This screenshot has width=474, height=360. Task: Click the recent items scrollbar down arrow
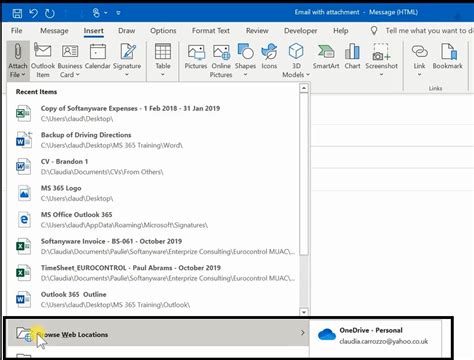304,312
